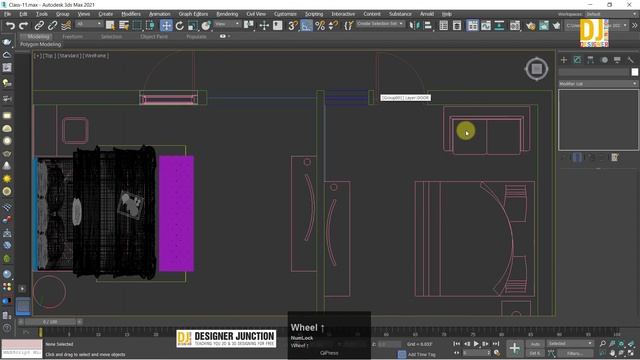This screenshot has height=360, width=640.
Task: Open the Utilities command panel tab
Action: [631, 60]
